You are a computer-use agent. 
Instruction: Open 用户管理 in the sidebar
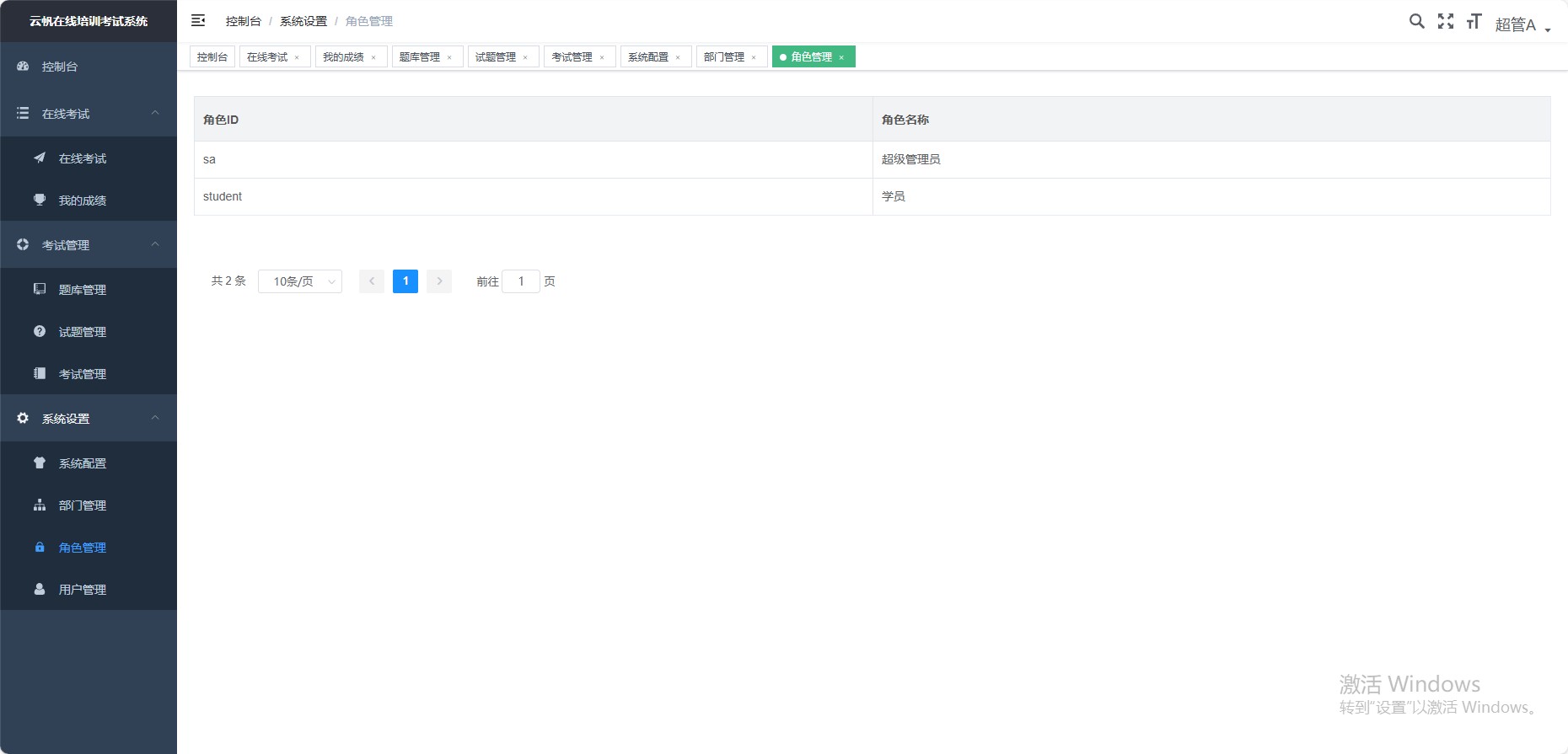(x=89, y=589)
